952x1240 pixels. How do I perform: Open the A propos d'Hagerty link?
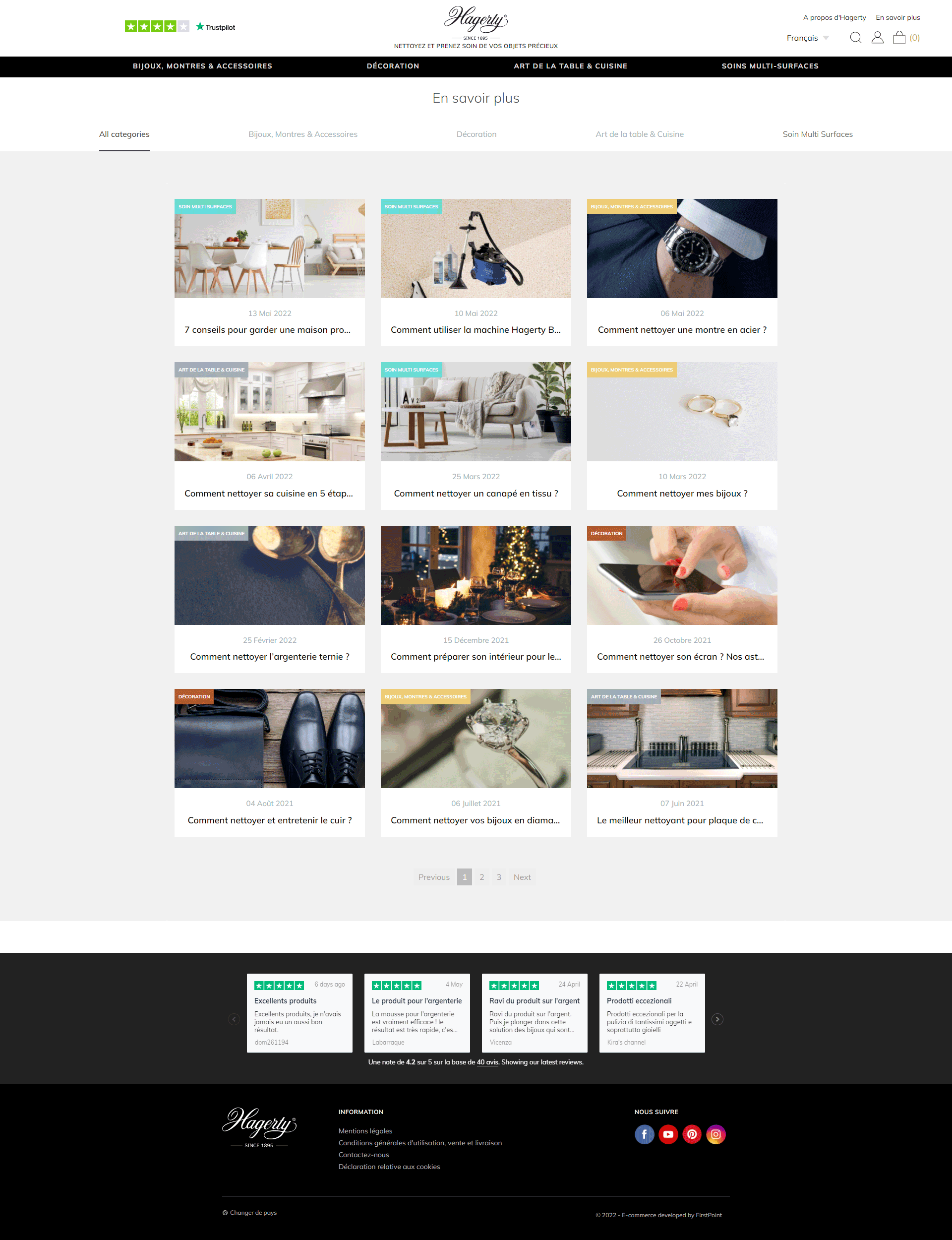(834, 17)
